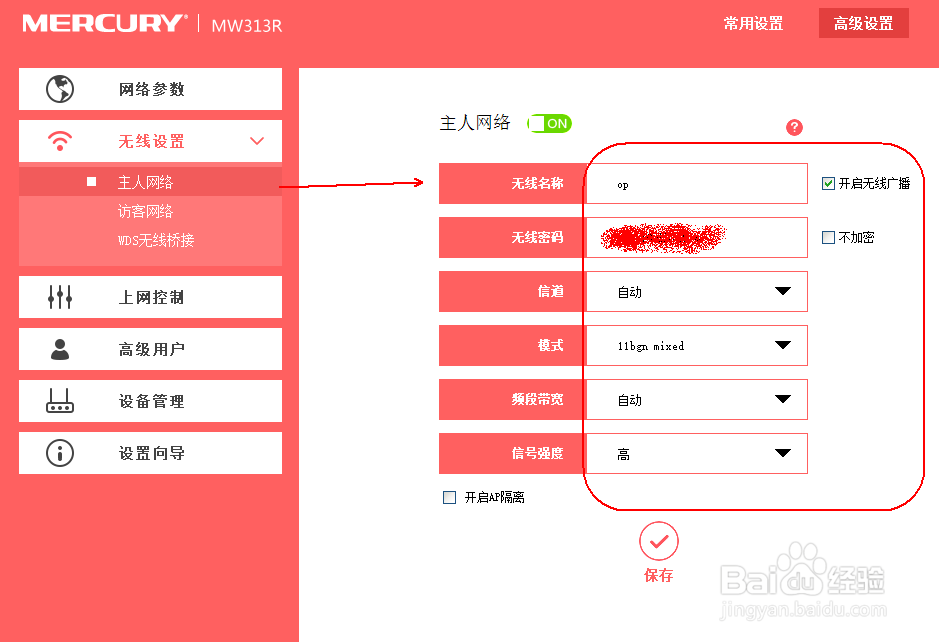Image resolution: width=939 pixels, height=642 pixels.
Task: Expand the 信号强度 dropdown
Action: (x=696, y=453)
